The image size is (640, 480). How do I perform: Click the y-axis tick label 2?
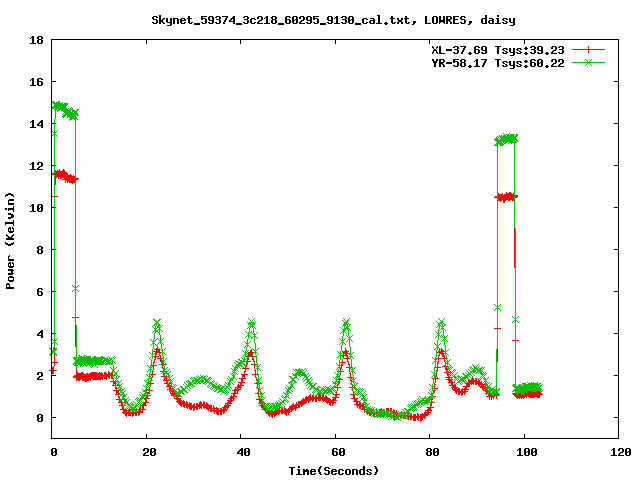point(40,376)
